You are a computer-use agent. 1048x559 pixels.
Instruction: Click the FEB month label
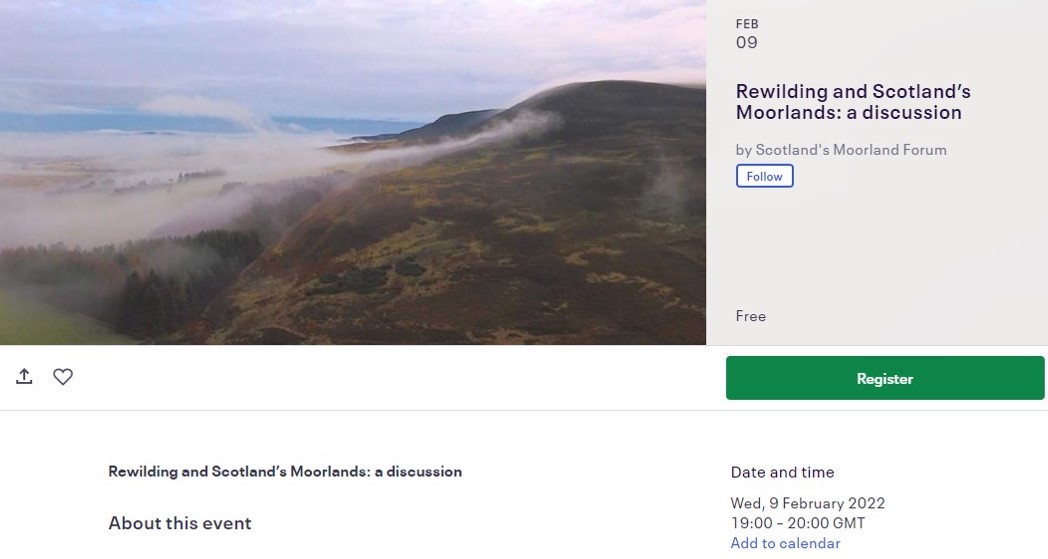point(747,24)
